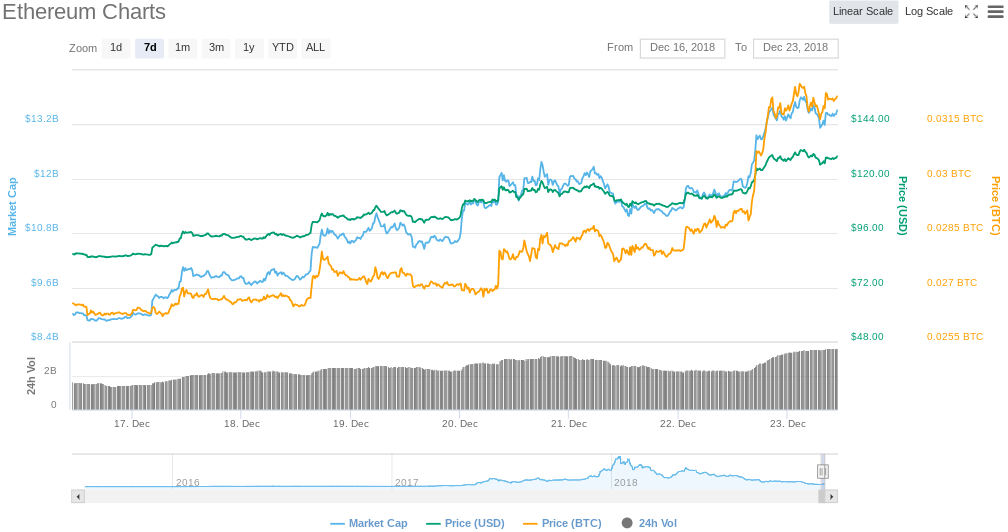1008x532 pixels.
Task: Click the $12B market cap label
Action: coord(46,174)
